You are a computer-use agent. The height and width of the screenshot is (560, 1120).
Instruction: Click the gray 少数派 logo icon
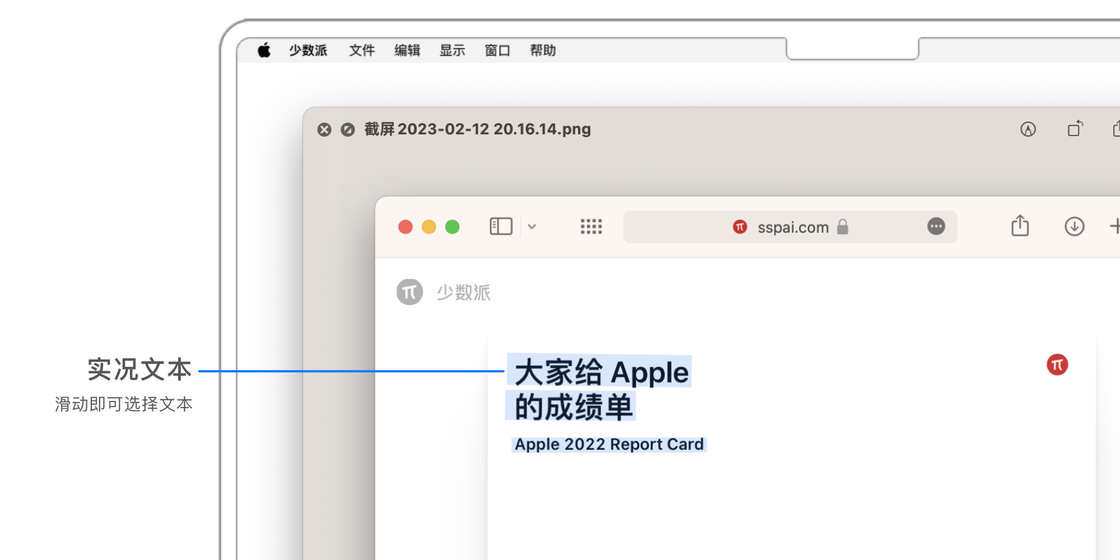pos(410,292)
